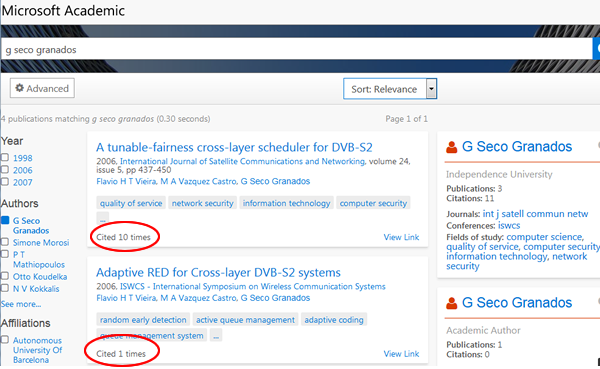This screenshot has height=369, width=600.
Task: Select the queue management system tag
Action: pyautogui.click(x=152, y=335)
